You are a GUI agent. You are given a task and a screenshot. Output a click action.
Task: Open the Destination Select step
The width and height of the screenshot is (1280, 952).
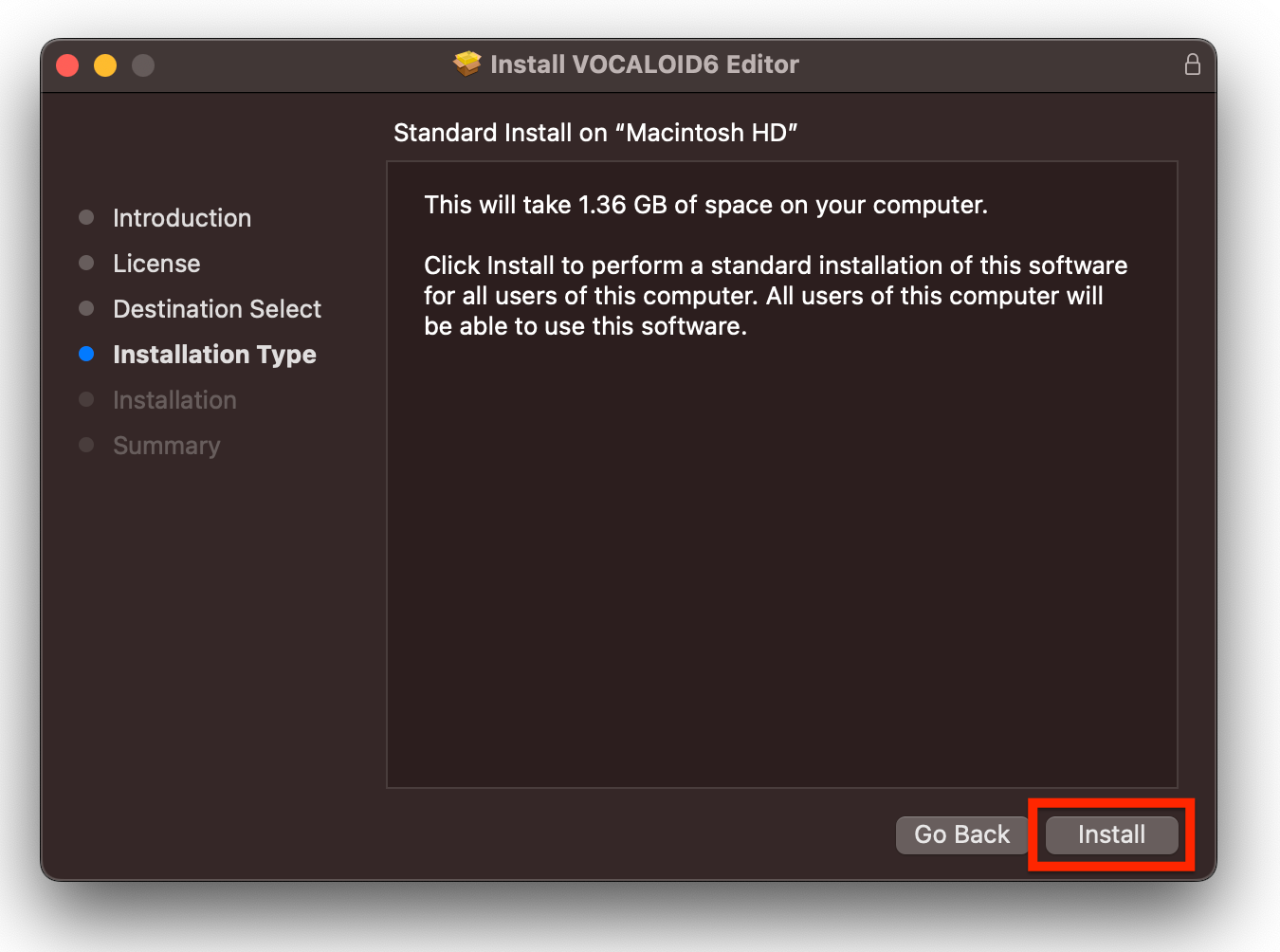click(x=216, y=308)
